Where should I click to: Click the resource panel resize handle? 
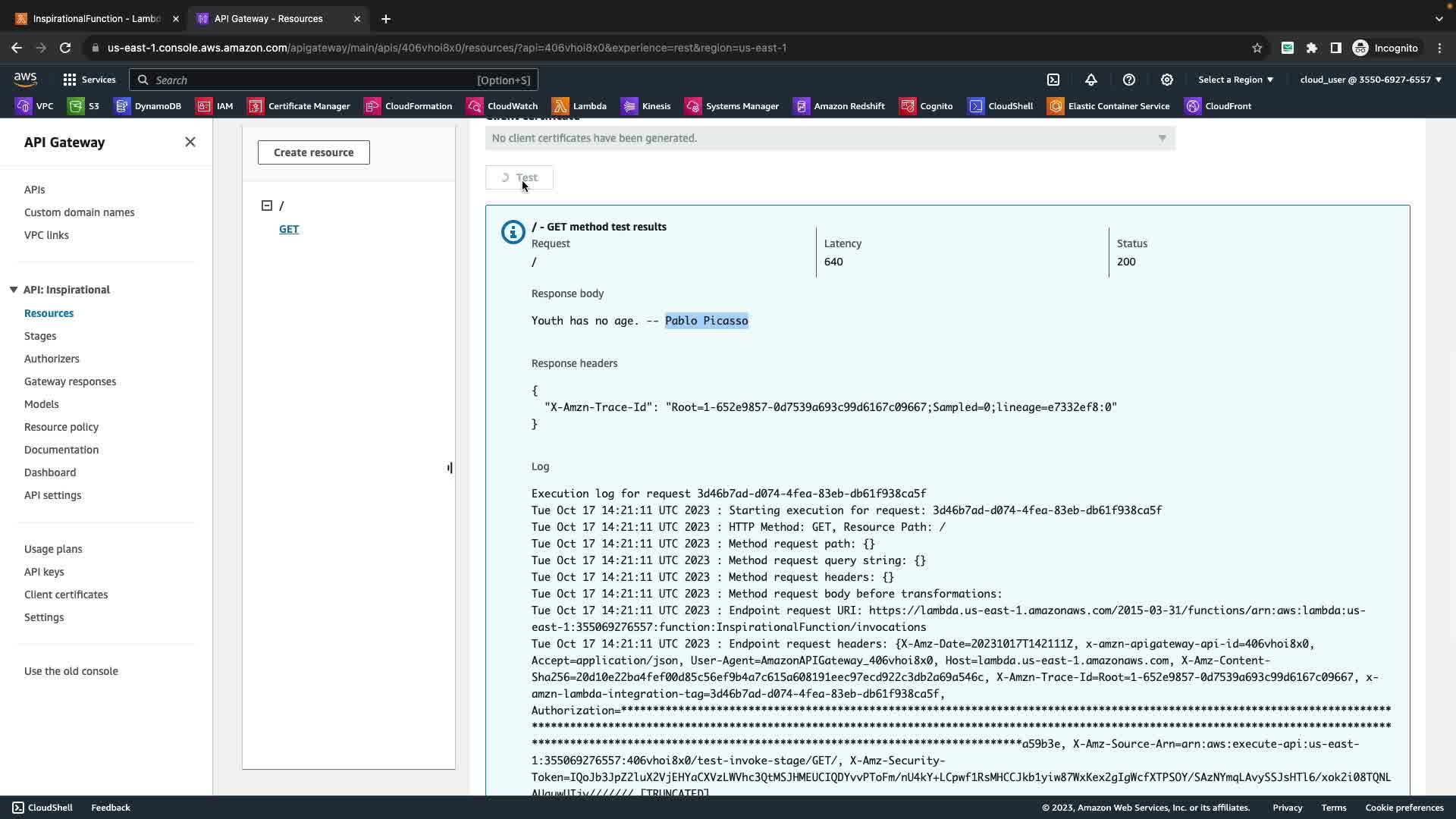[x=450, y=468]
